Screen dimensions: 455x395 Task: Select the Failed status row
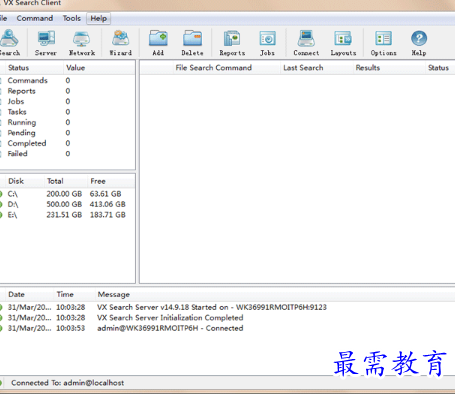click(67, 154)
